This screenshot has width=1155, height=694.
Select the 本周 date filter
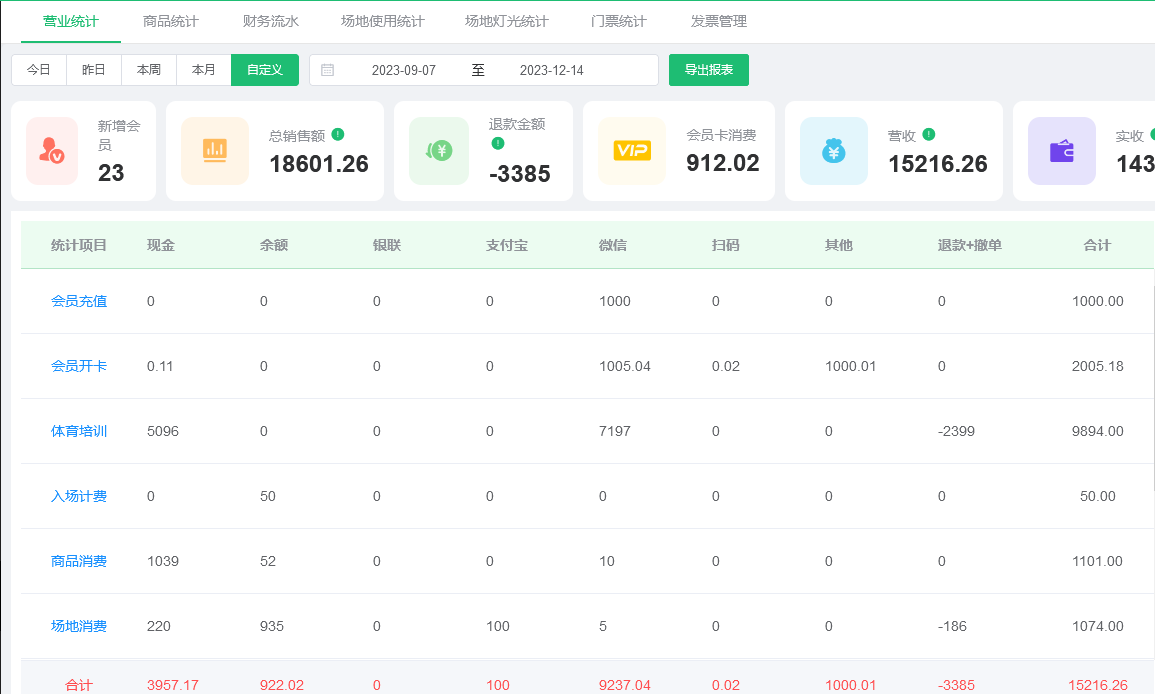(x=149, y=70)
